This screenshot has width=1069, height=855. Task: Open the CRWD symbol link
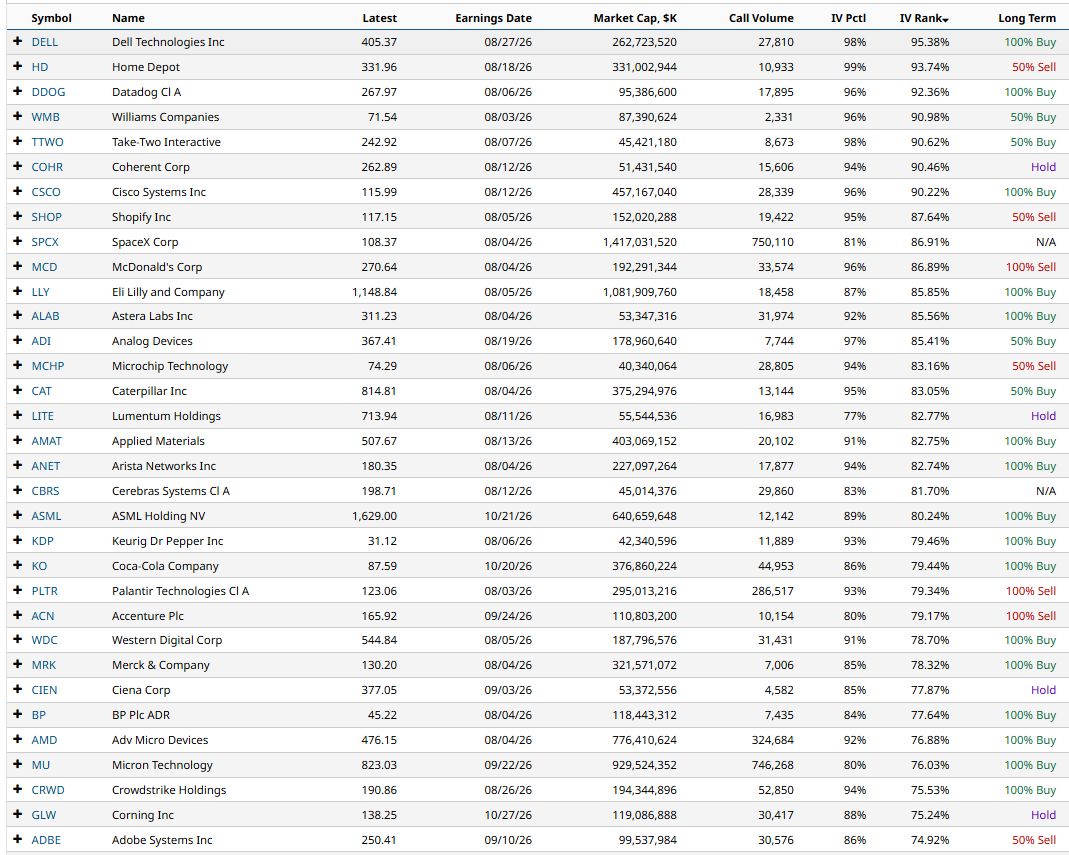(48, 790)
